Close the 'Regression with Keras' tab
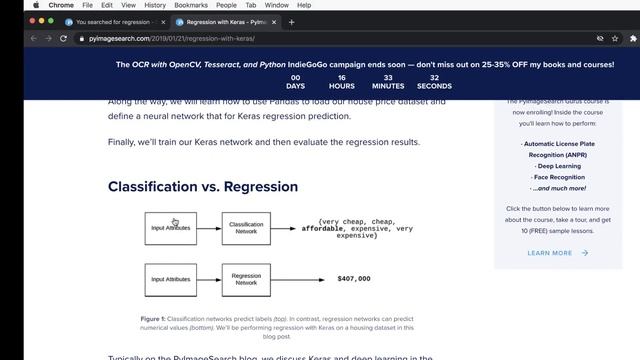Viewport: 640px width, 360px height. [274, 22]
